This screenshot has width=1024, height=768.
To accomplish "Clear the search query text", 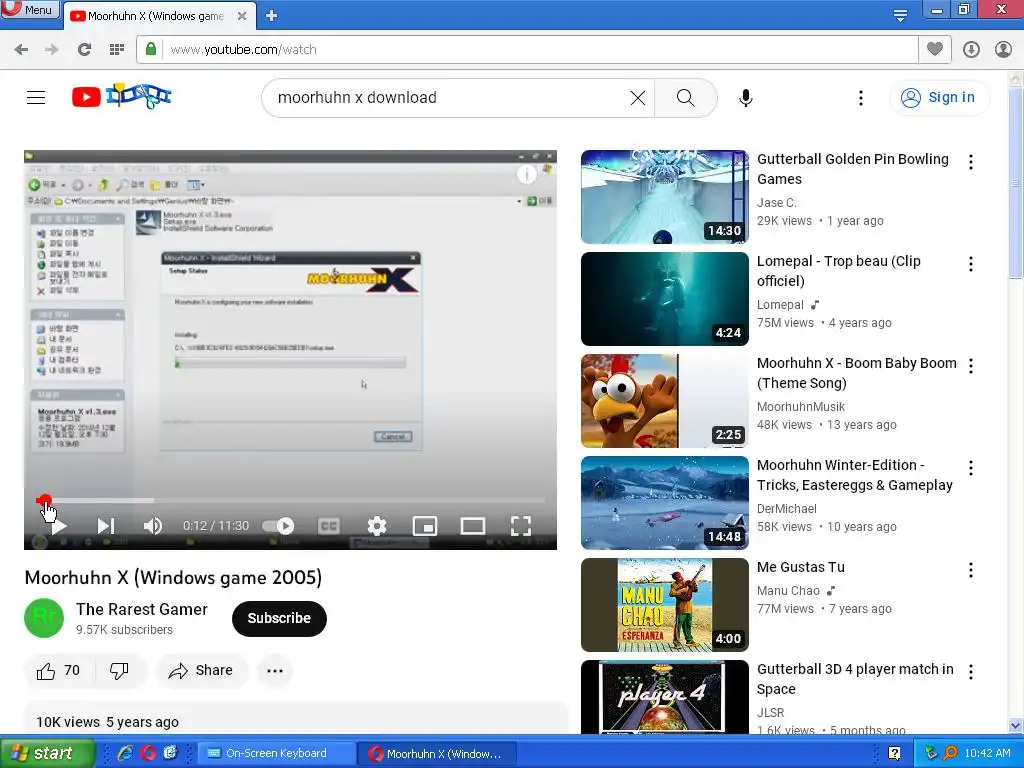I will coord(638,98).
